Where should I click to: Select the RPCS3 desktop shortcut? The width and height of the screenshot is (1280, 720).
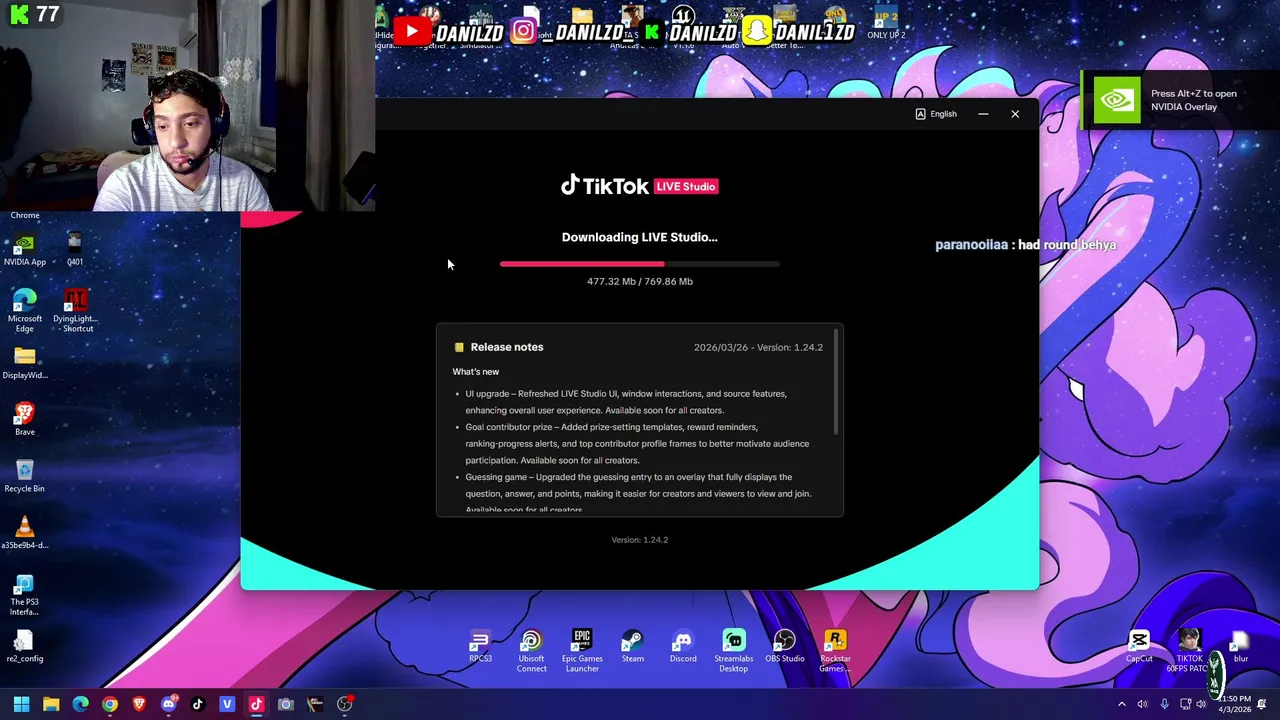pyautogui.click(x=480, y=646)
